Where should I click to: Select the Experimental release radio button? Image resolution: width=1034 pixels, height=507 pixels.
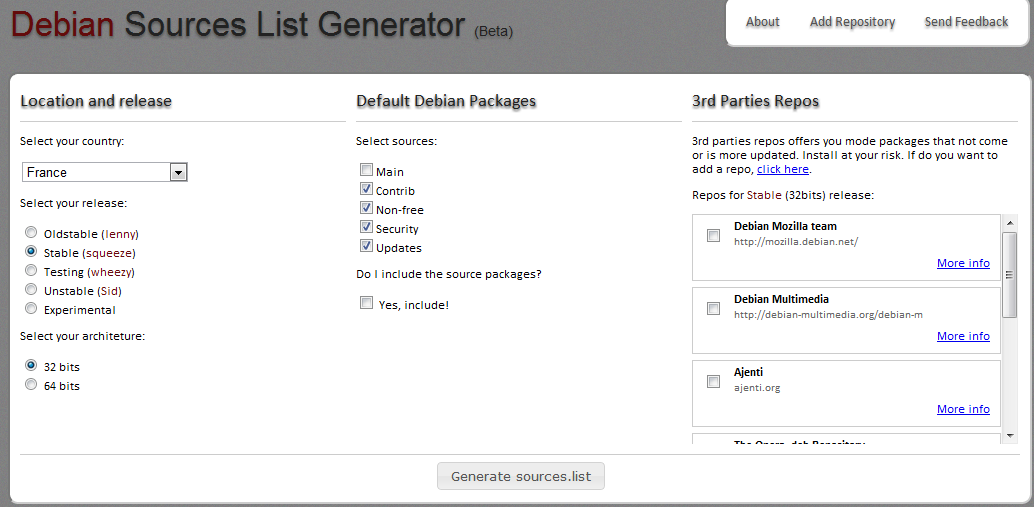31,309
